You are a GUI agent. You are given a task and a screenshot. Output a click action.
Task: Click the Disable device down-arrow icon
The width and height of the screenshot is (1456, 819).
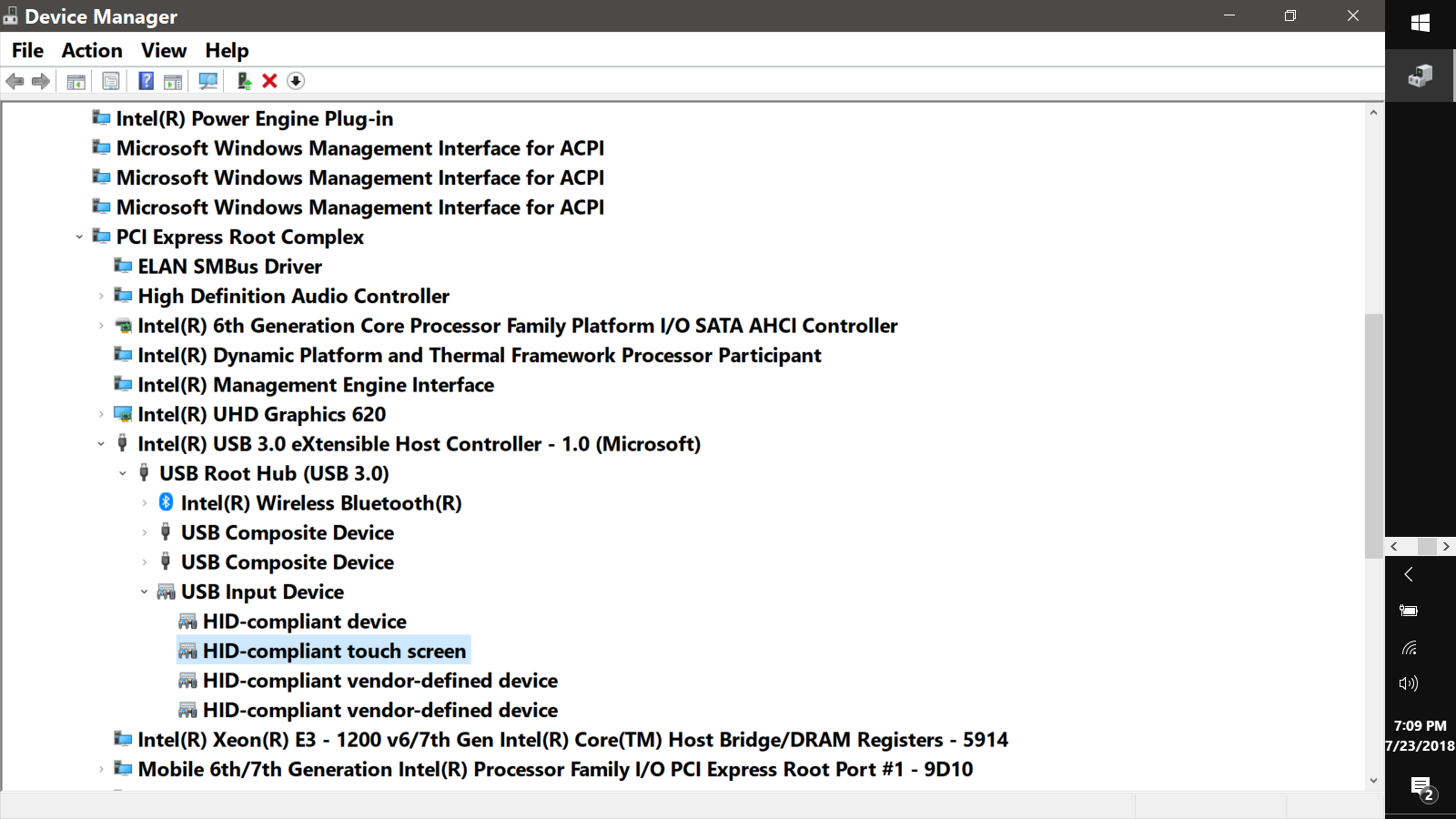[x=296, y=81]
